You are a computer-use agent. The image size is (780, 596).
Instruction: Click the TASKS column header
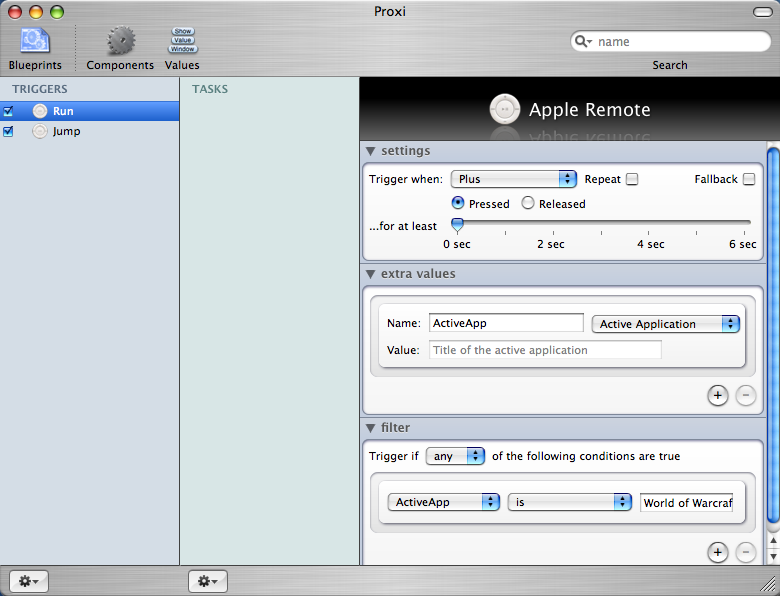coord(210,89)
